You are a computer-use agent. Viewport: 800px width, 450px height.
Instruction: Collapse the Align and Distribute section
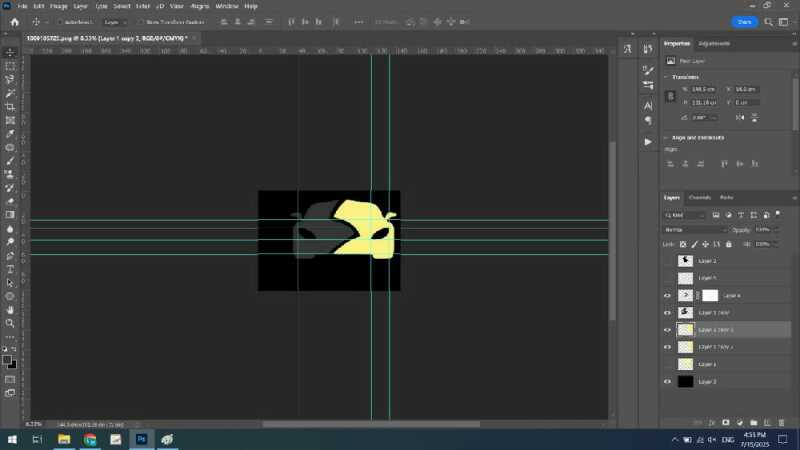tap(666, 138)
